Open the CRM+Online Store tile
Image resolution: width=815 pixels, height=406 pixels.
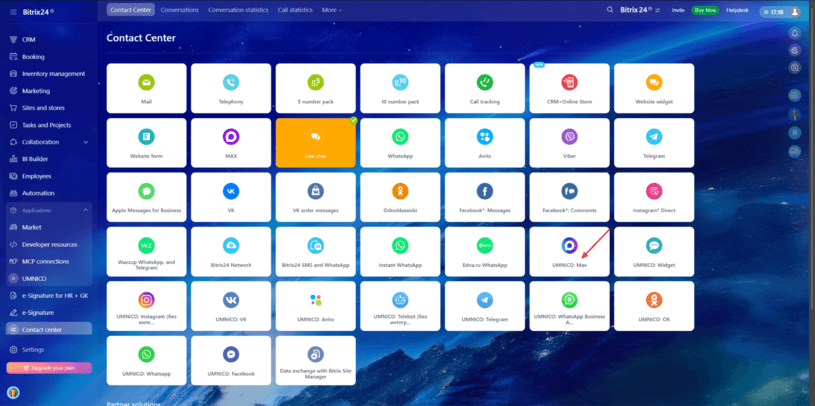point(569,88)
